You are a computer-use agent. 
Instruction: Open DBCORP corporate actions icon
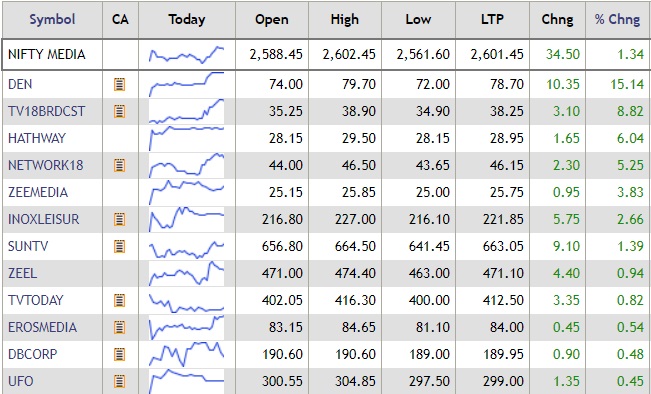pyautogui.click(x=120, y=354)
